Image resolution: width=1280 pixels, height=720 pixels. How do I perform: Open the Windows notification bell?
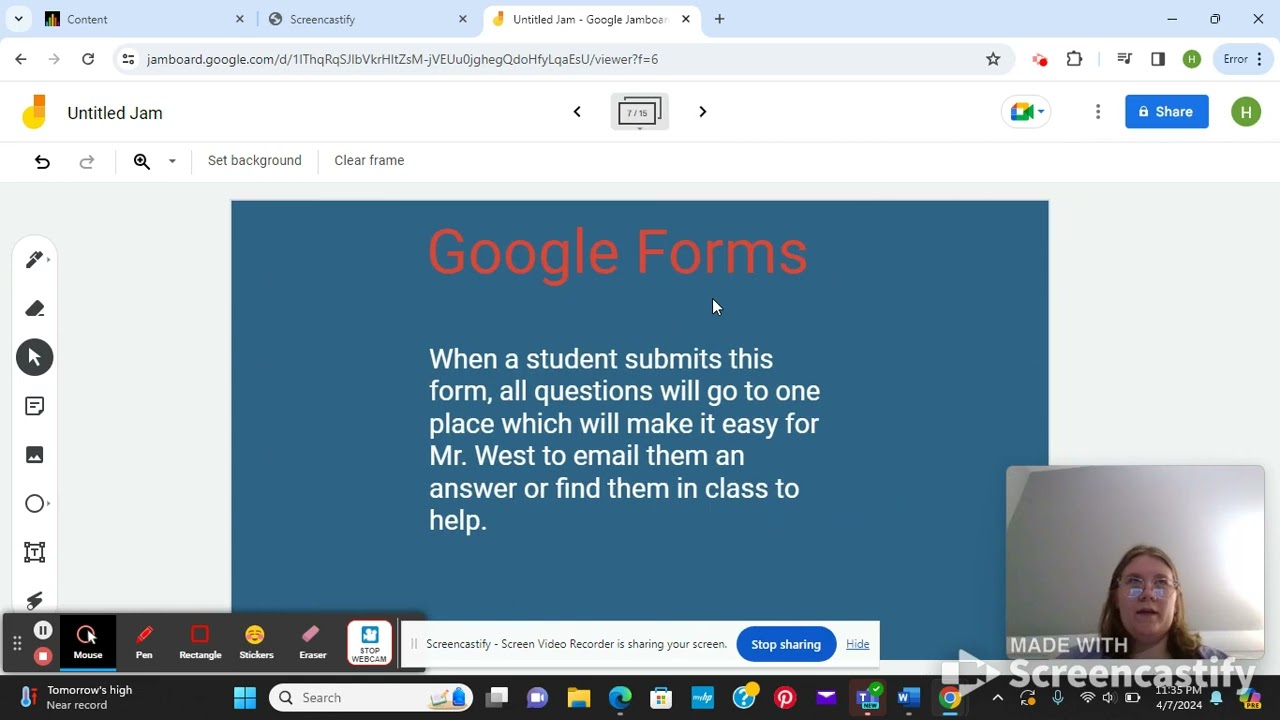1217,698
